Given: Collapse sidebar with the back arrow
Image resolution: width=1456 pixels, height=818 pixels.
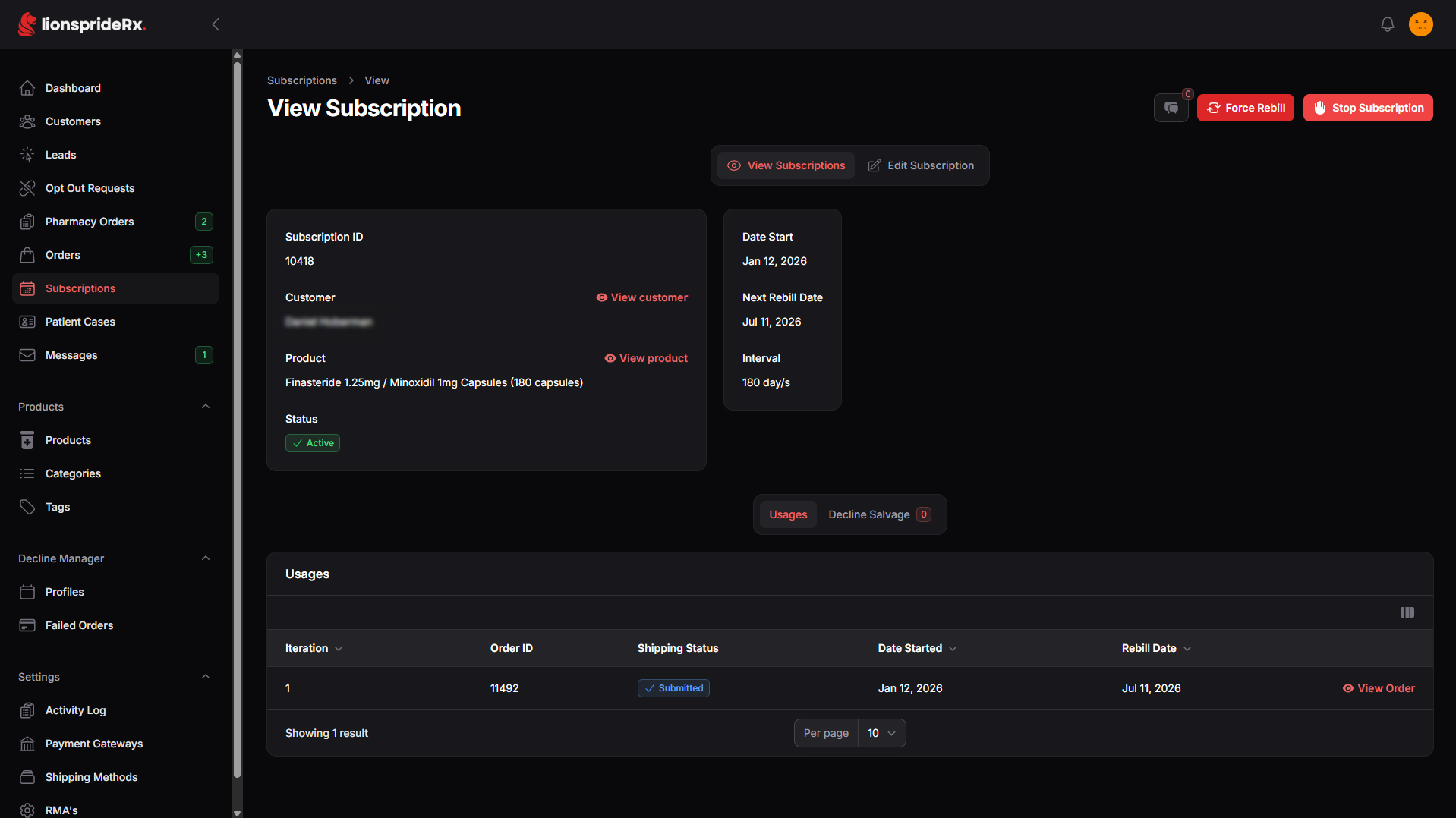Looking at the screenshot, I should coord(216,24).
